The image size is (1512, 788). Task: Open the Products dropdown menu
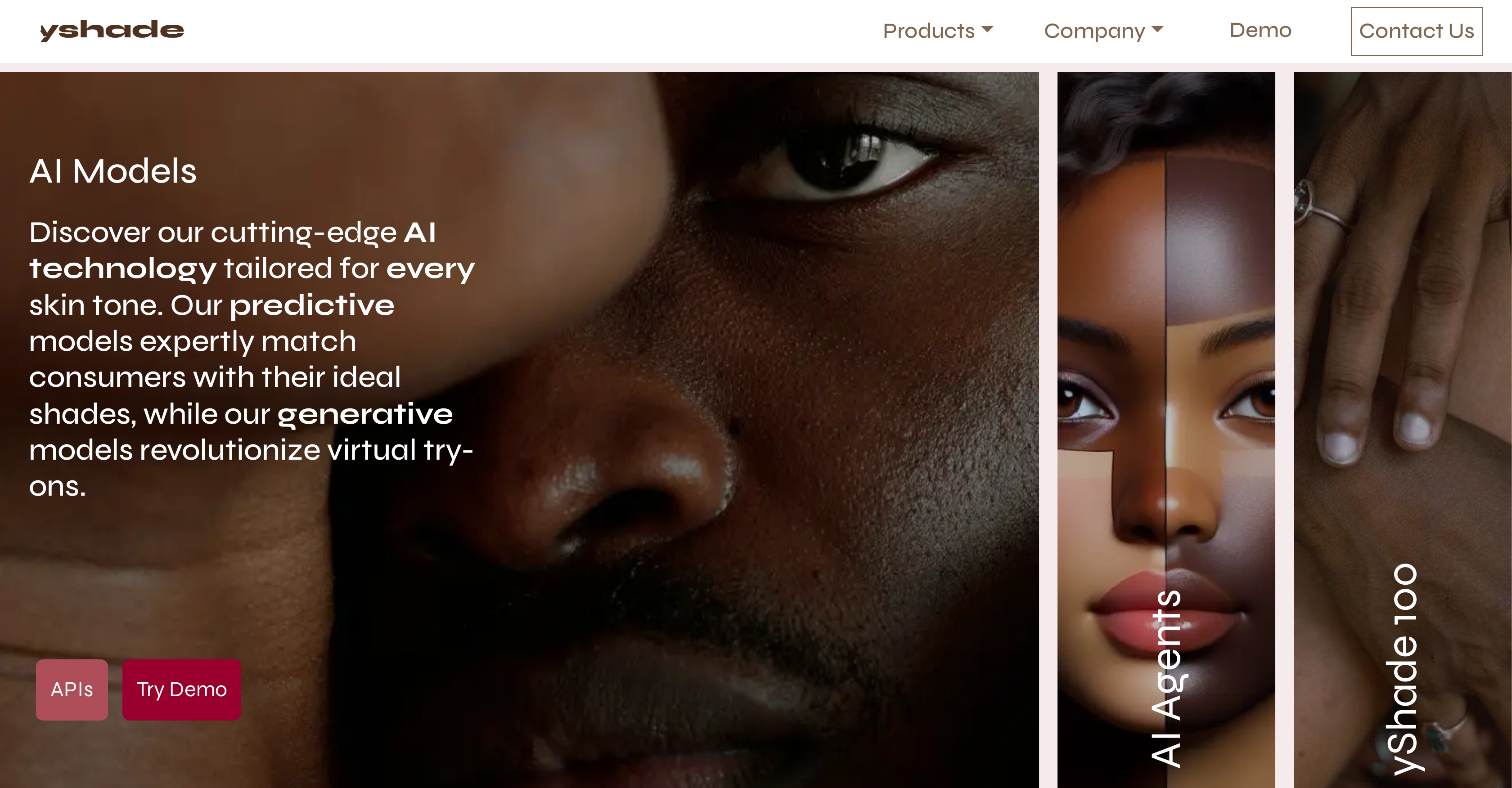pos(937,31)
